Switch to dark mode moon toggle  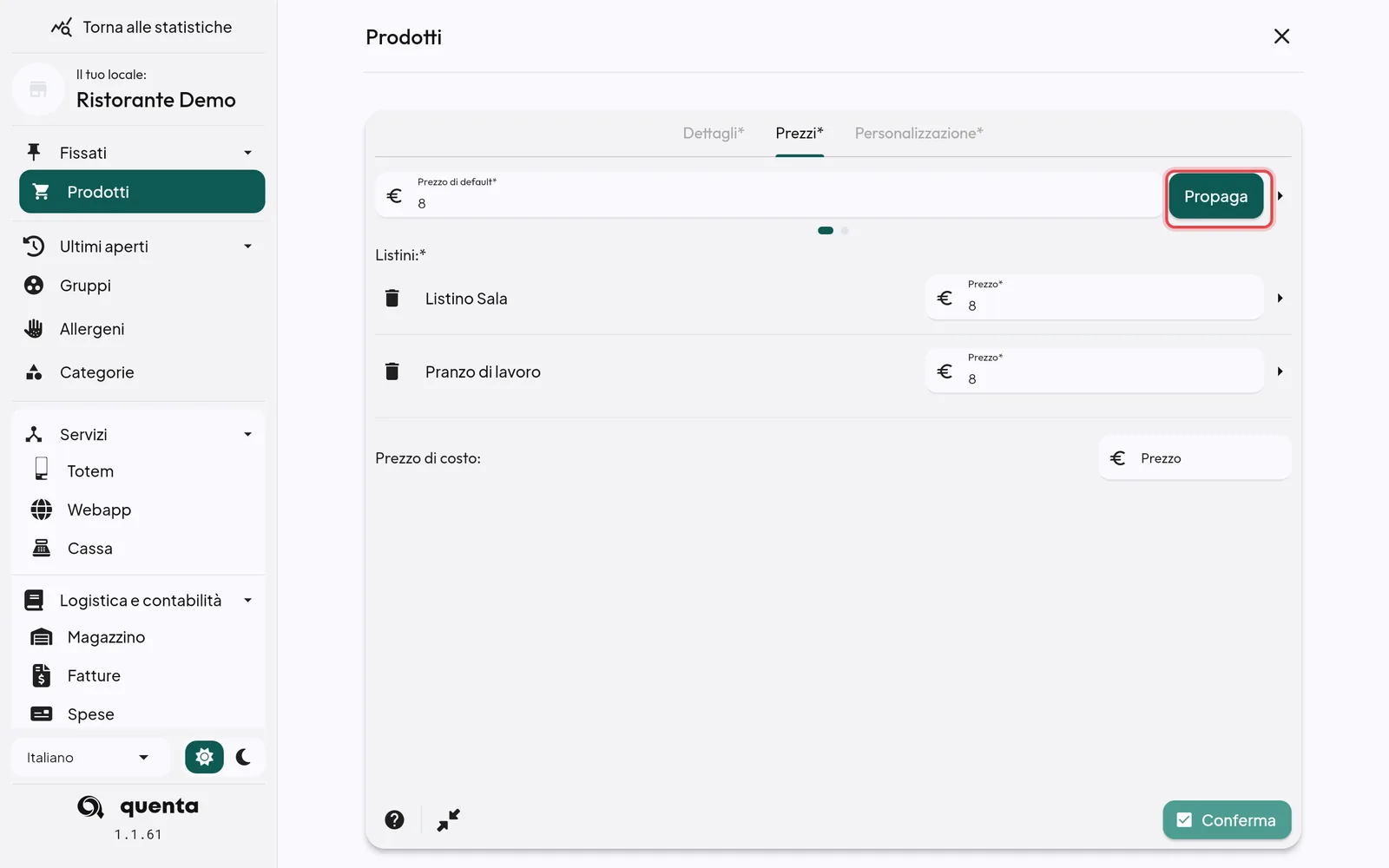tap(244, 758)
